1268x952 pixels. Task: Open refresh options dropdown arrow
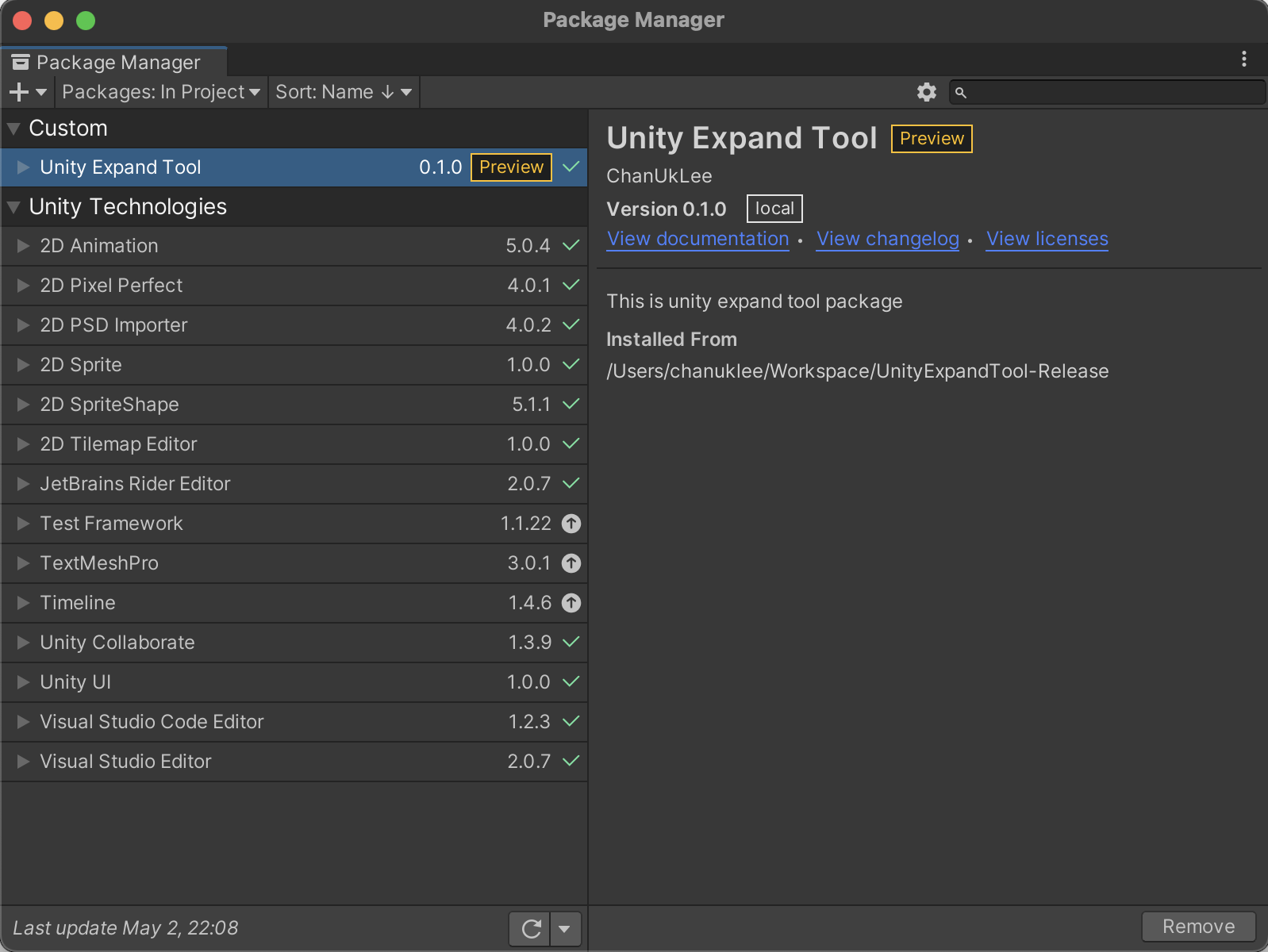click(x=564, y=928)
